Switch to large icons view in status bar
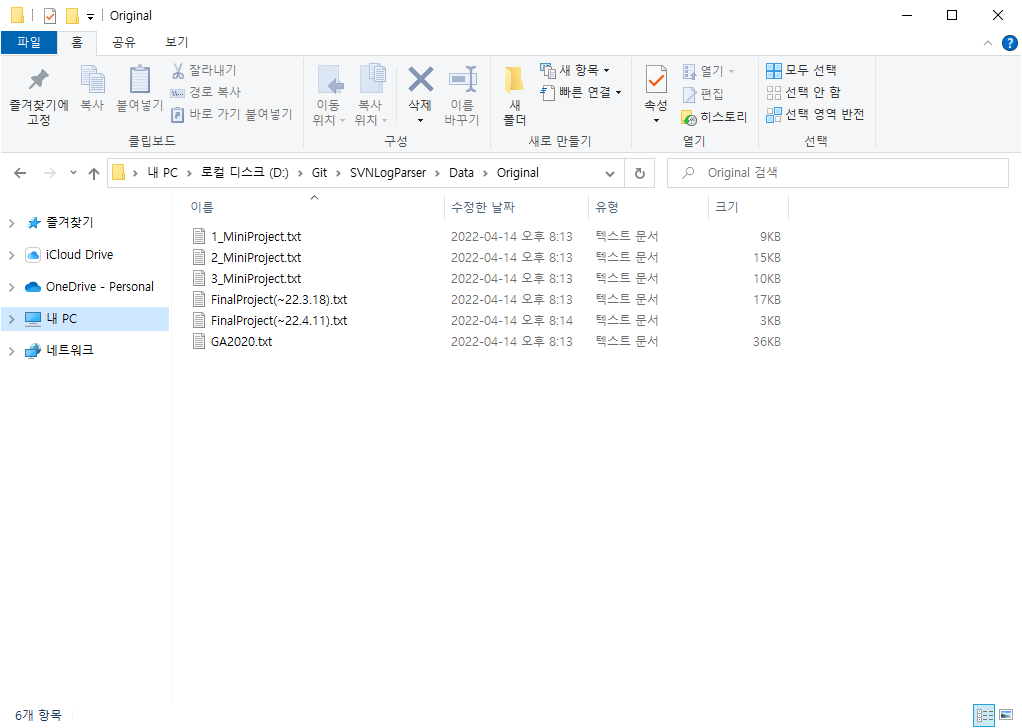 1006,715
